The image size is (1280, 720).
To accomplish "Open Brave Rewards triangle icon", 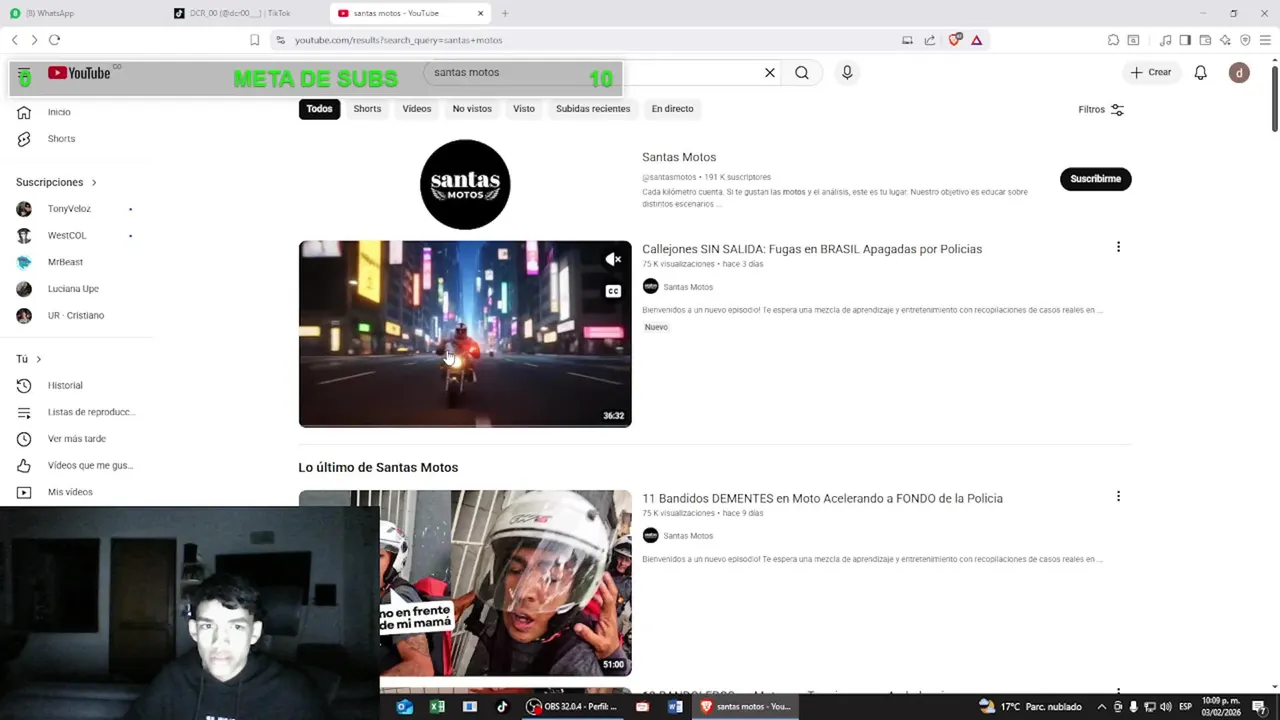I will pyautogui.click(x=976, y=40).
